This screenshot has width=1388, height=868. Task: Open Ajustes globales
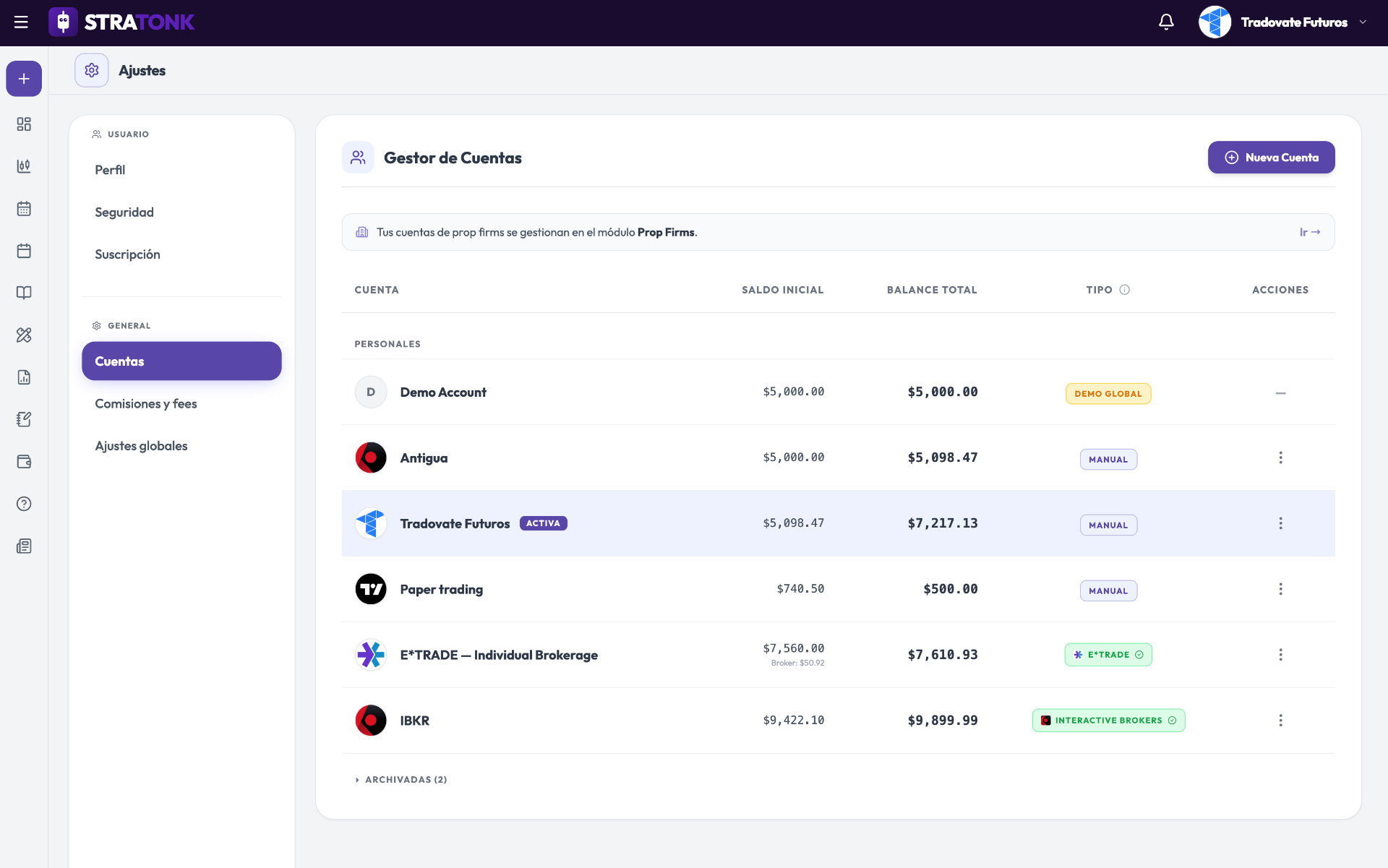tap(181, 446)
